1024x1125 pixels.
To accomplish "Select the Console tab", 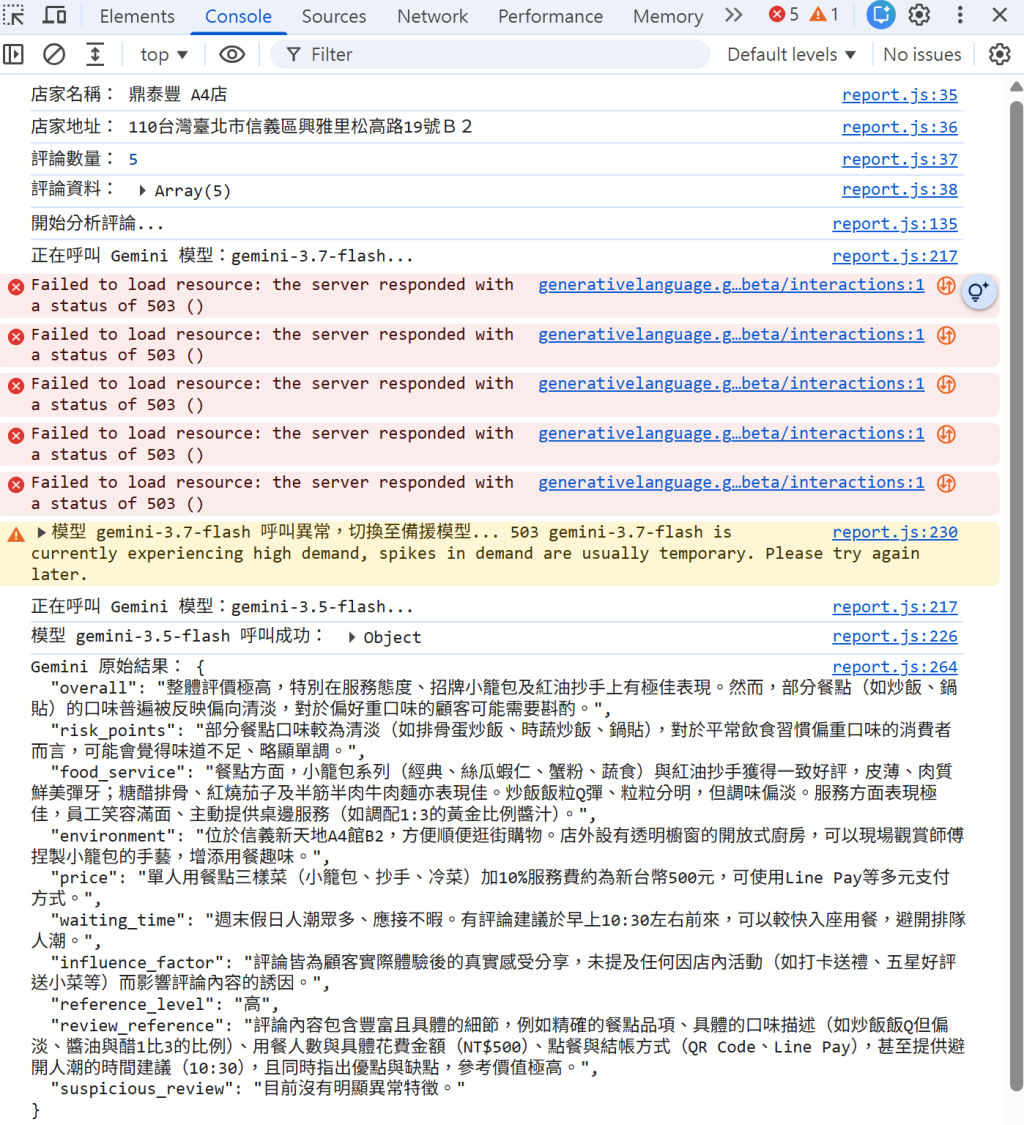I will point(238,16).
